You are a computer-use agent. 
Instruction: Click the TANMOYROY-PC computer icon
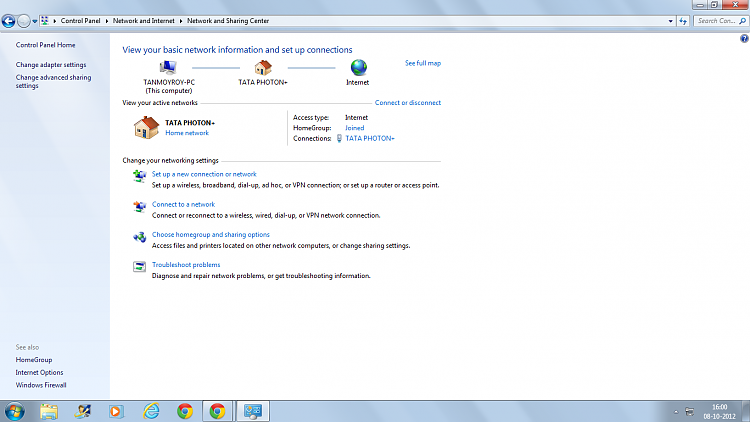(x=168, y=67)
